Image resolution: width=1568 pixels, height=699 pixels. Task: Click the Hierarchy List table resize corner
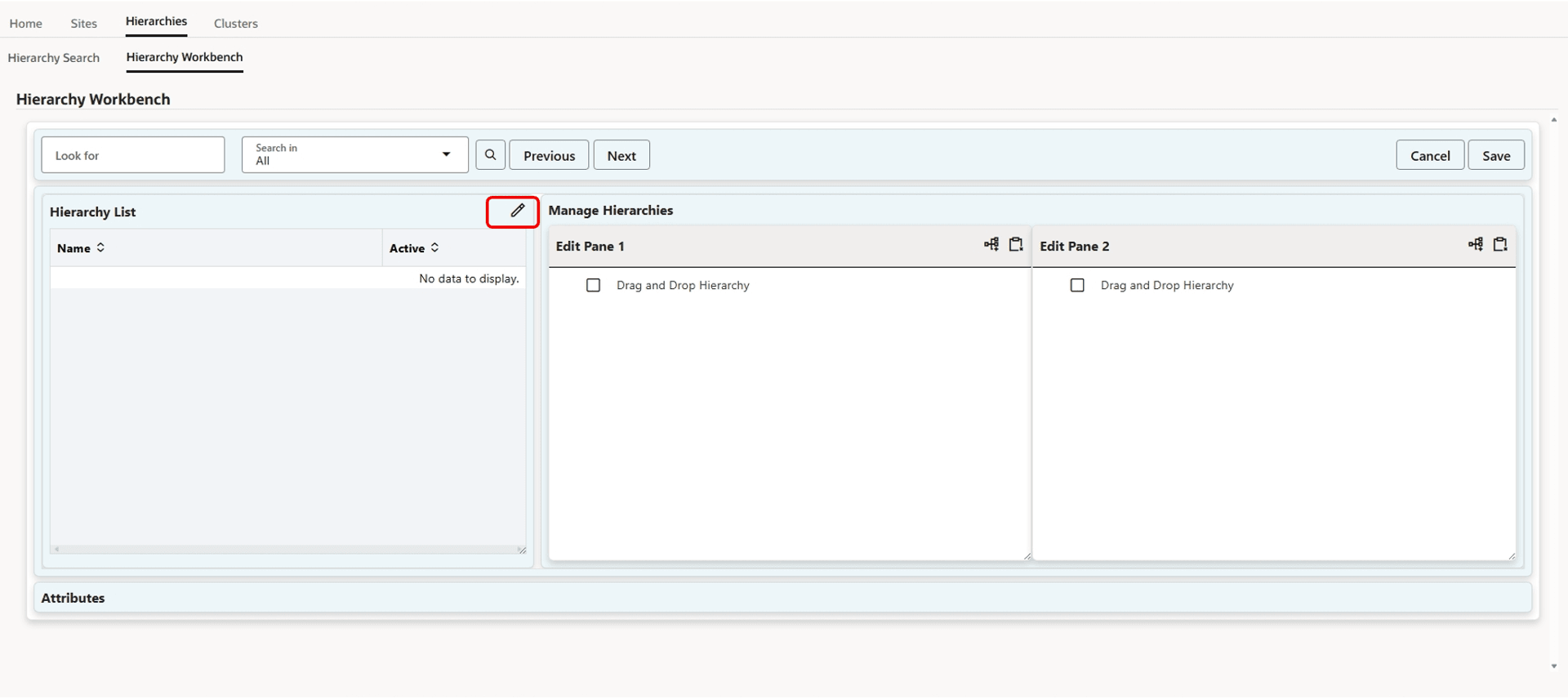(x=522, y=550)
